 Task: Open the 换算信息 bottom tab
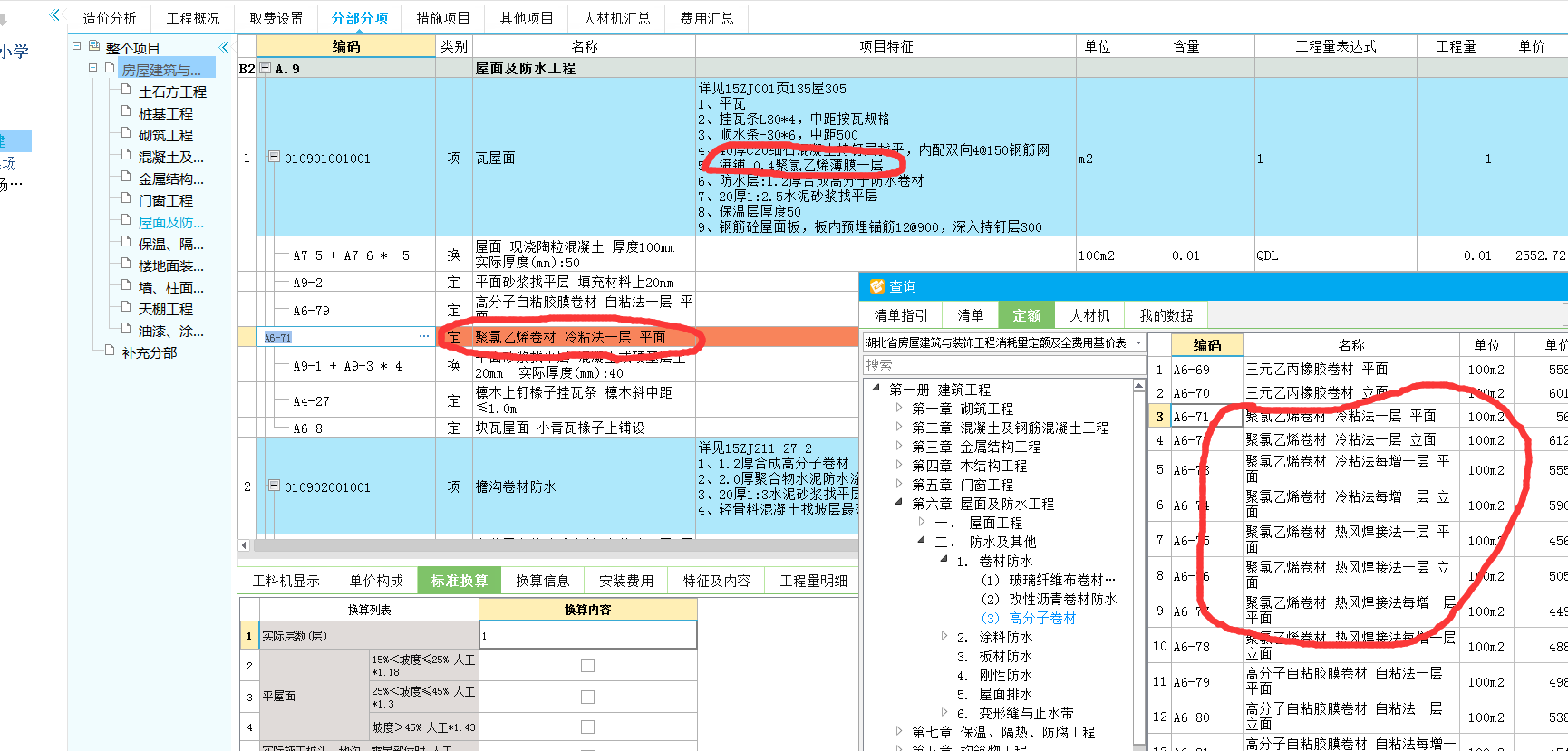coord(543,581)
